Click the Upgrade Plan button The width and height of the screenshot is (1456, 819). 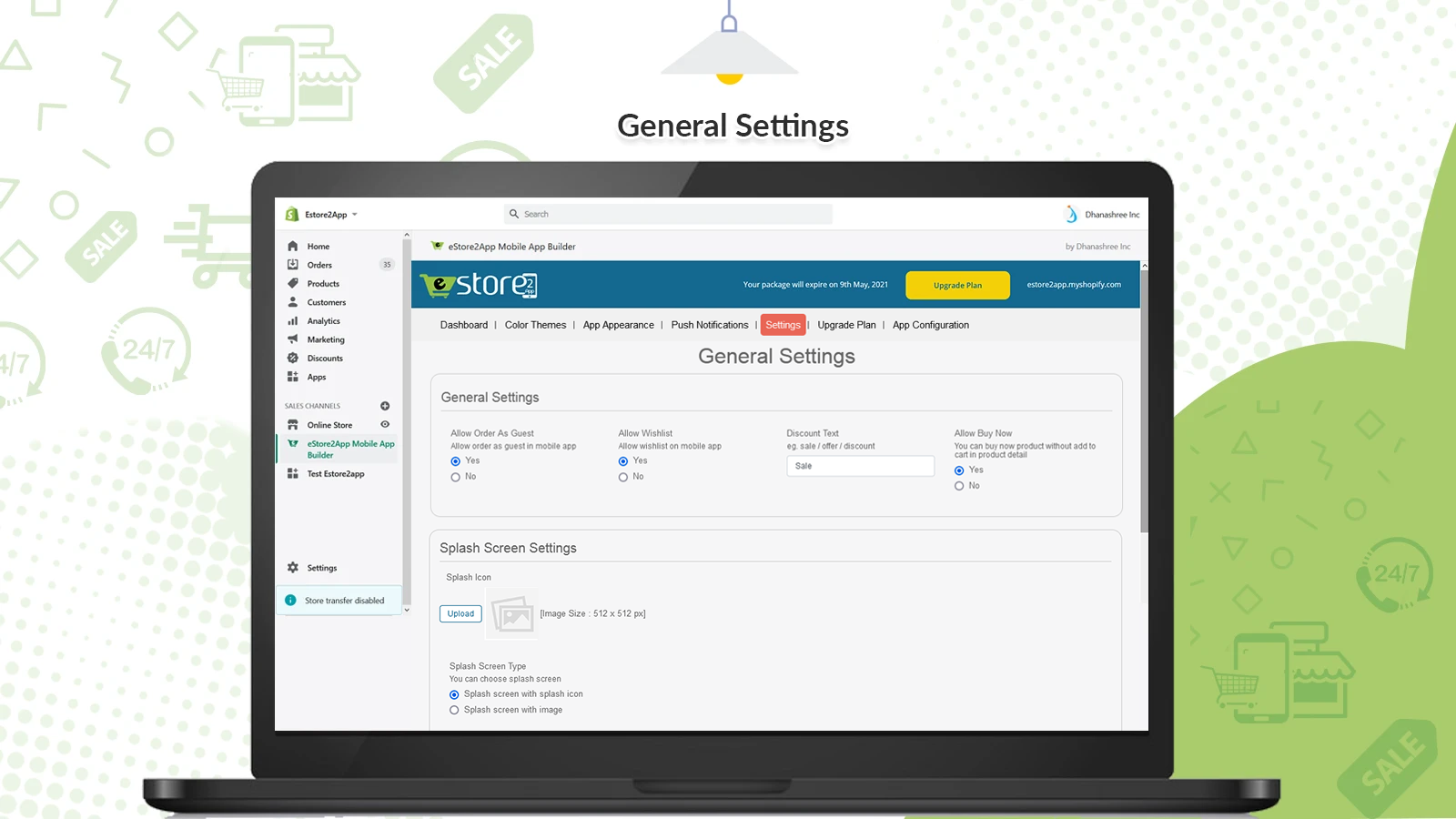pos(956,285)
